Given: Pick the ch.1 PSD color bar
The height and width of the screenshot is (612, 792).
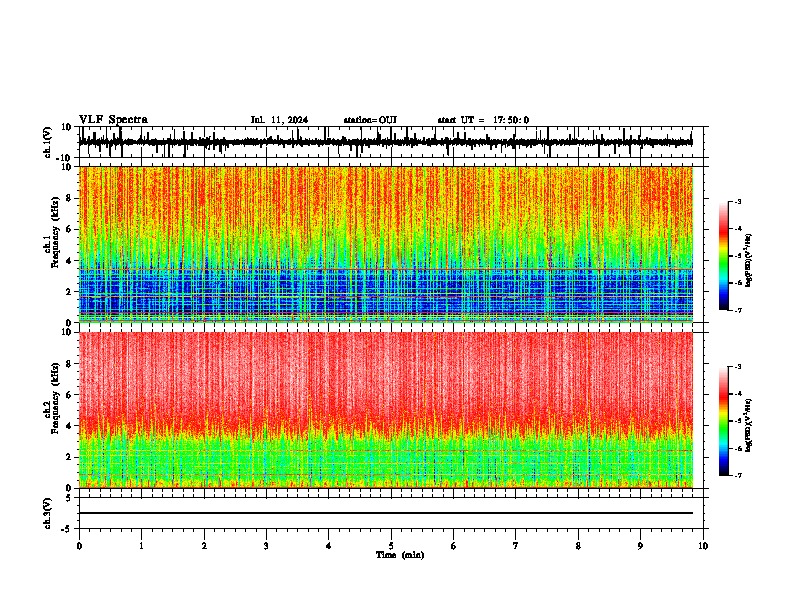Looking at the screenshot, I should (723, 256).
